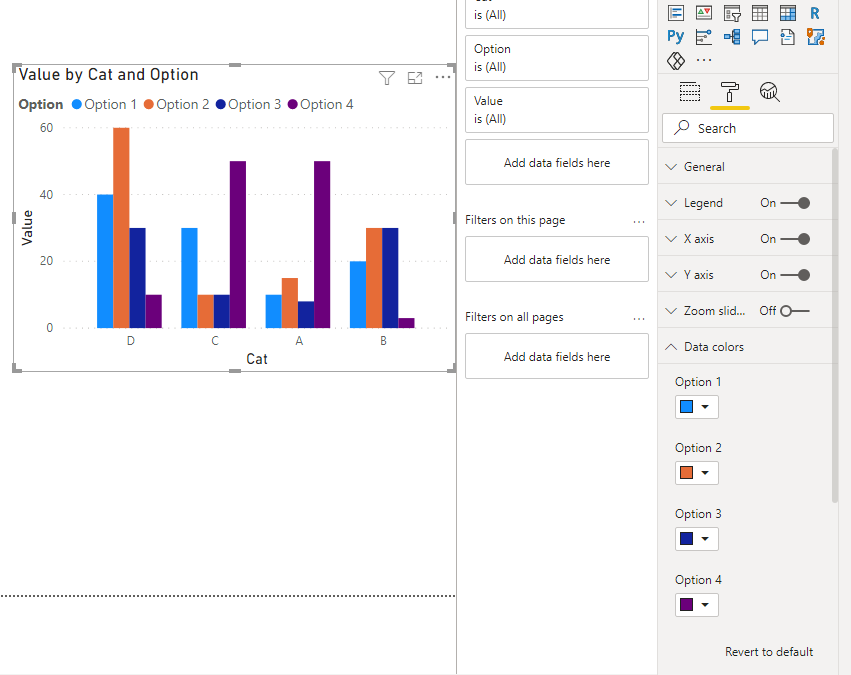Turn on the Zoom slider toggle
The height and width of the screenshot is (675, 851).
[x=795, y=311]
